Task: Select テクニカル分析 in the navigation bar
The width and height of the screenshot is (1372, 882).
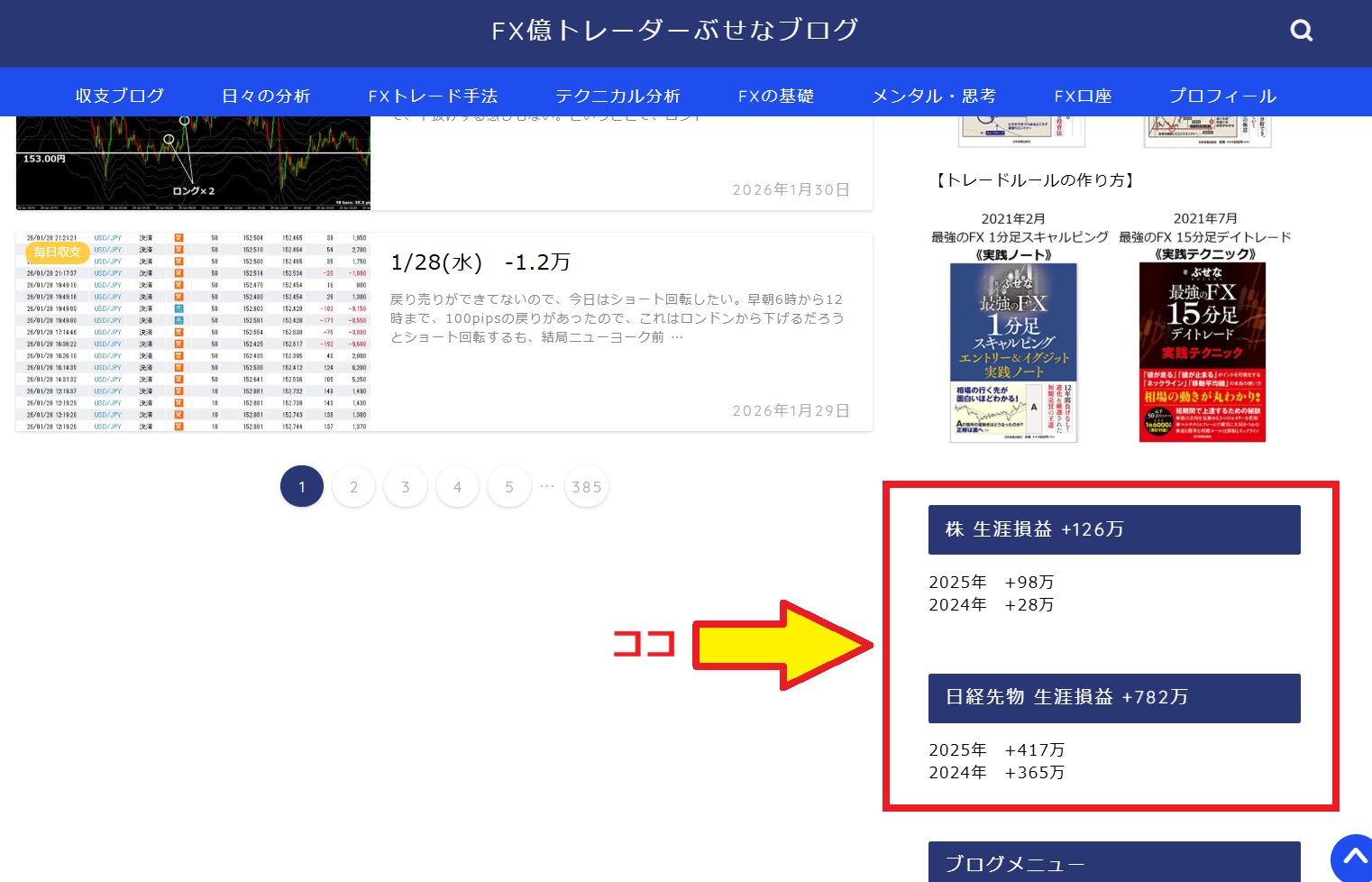Action: click(617, 96)
